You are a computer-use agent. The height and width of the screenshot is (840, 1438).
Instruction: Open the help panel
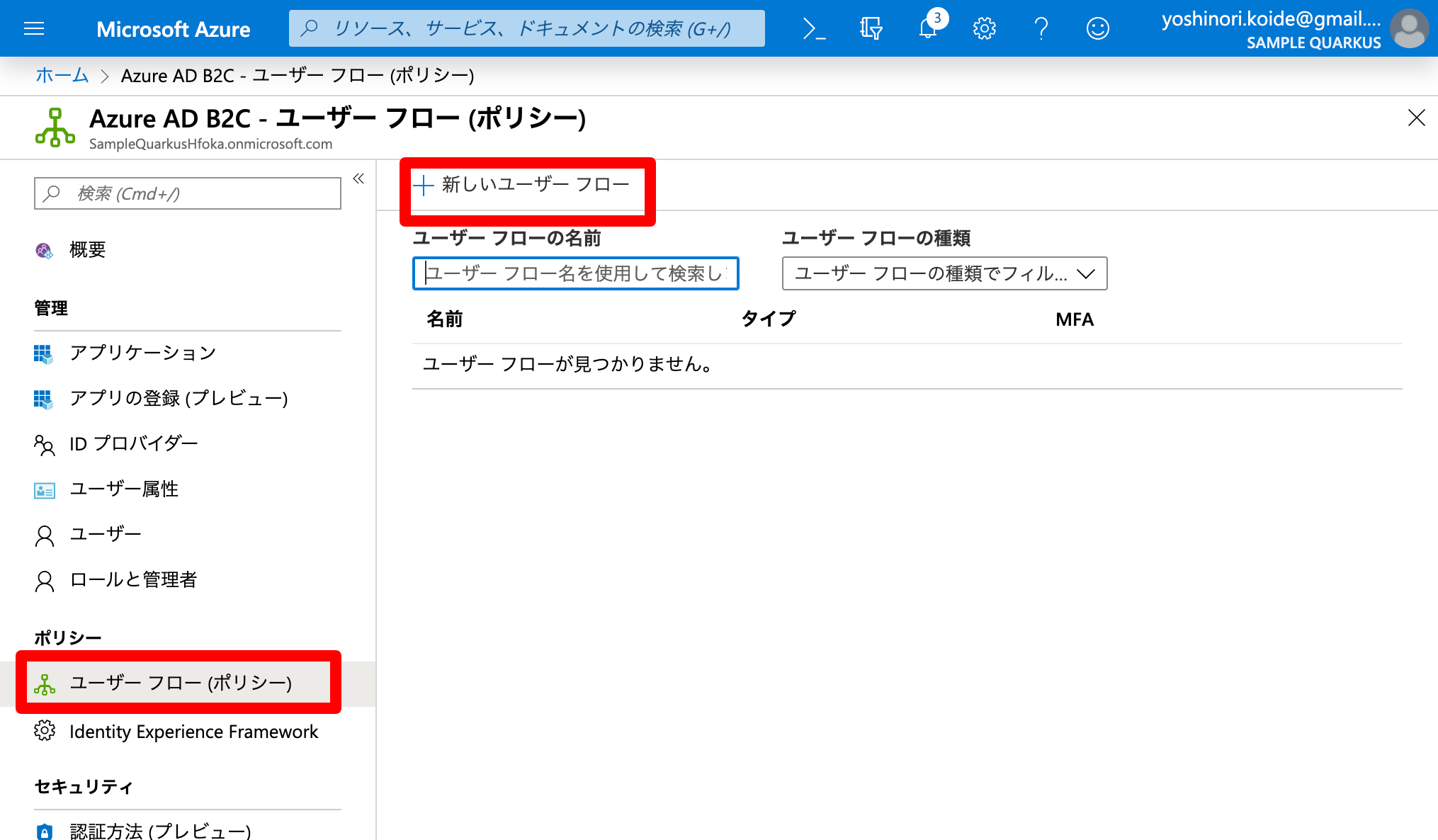click(1041, 28)
